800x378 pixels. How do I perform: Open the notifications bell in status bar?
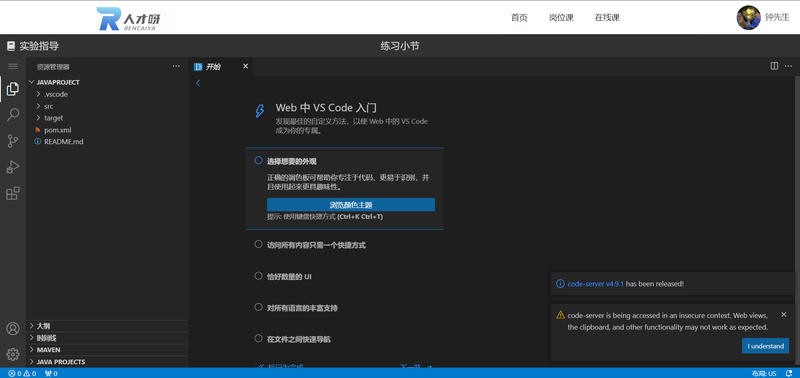[788, 373]
